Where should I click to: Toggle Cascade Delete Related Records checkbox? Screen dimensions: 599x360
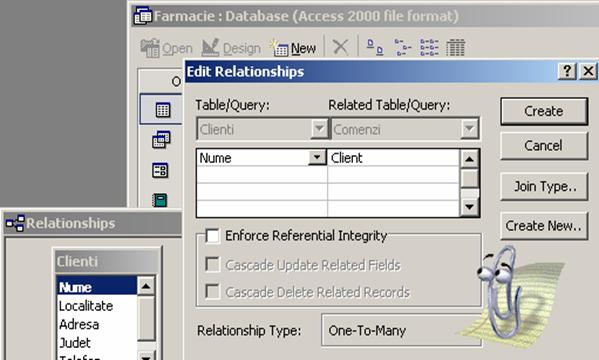point(212,292)
